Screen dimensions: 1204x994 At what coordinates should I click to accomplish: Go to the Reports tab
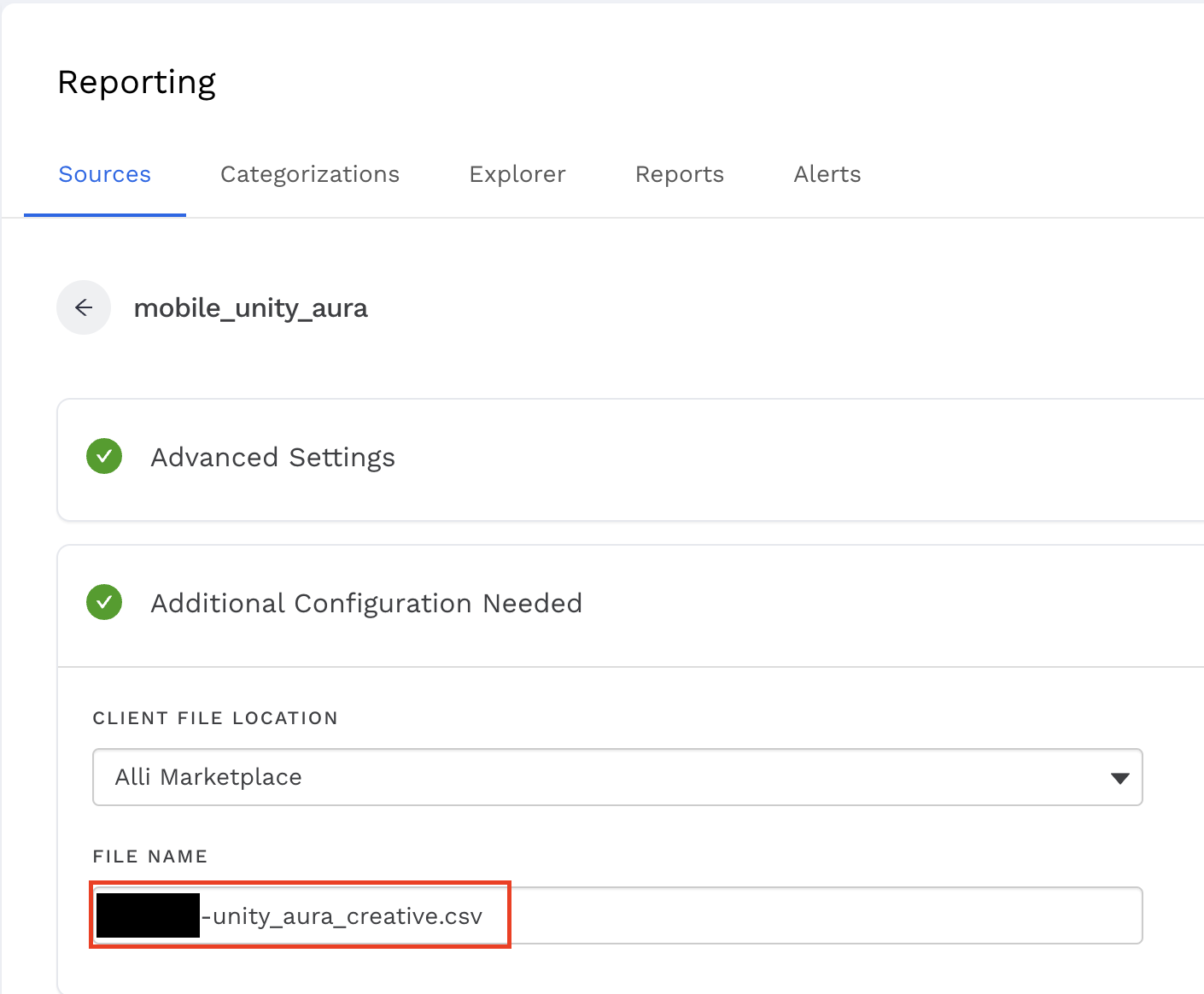point(679,174)
